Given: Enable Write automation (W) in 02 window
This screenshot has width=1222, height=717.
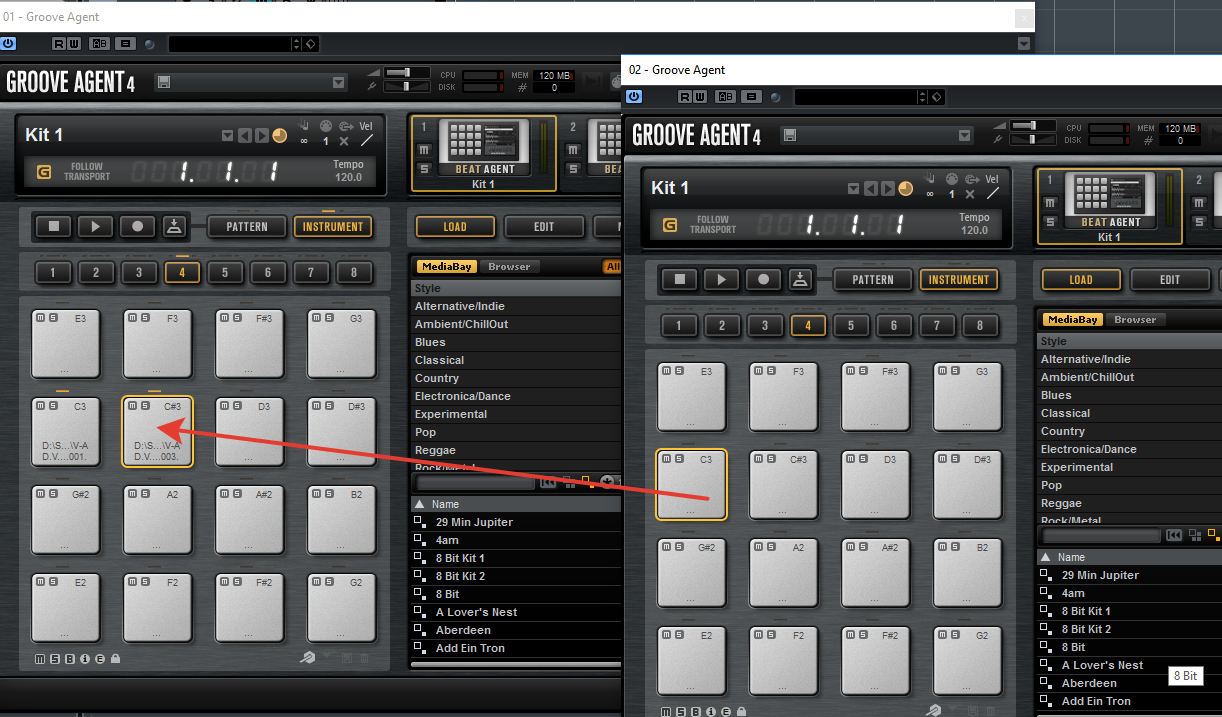Looking at the screenshot, I should 699,97.
